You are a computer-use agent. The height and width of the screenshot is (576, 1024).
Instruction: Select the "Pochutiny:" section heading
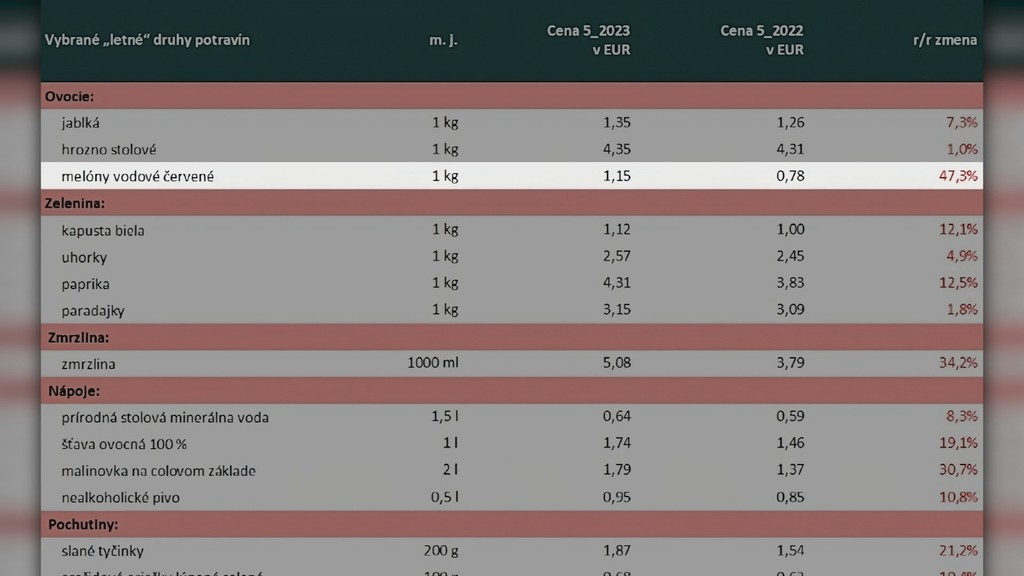point(83,524)
